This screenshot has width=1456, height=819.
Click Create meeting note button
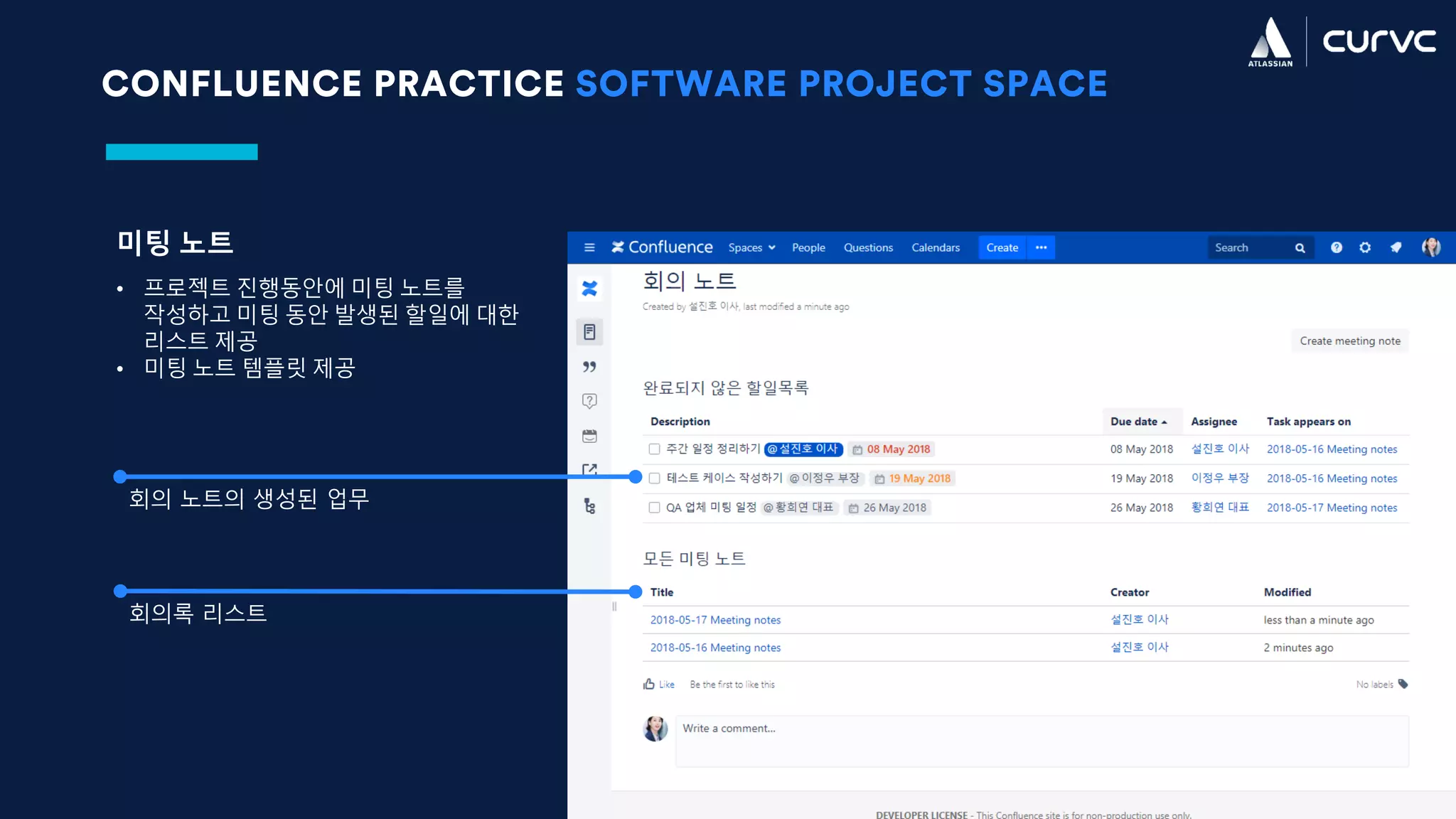[x=1350, y=341]
